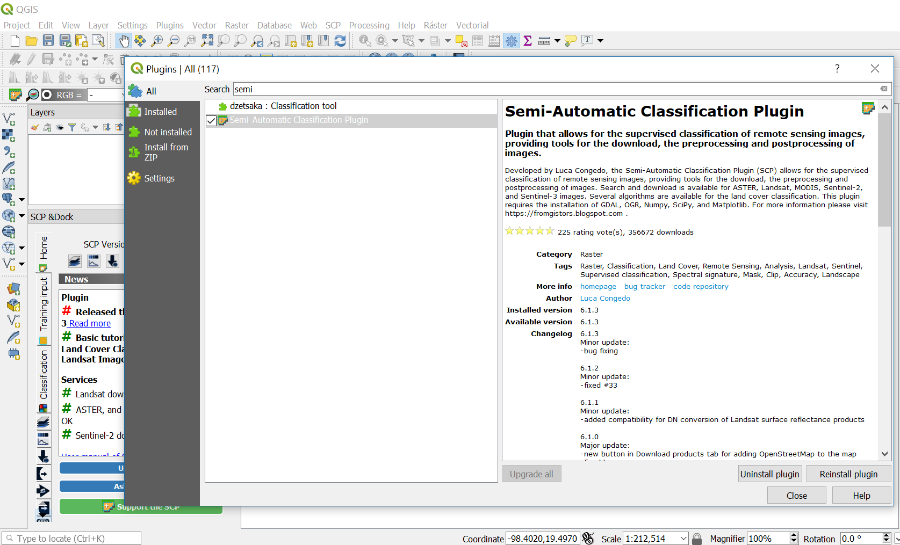Image resolution: width=900 pixels, height=545 pixels.
Task: Click the Add Raster Layer icon
Action: coord(9,135)
